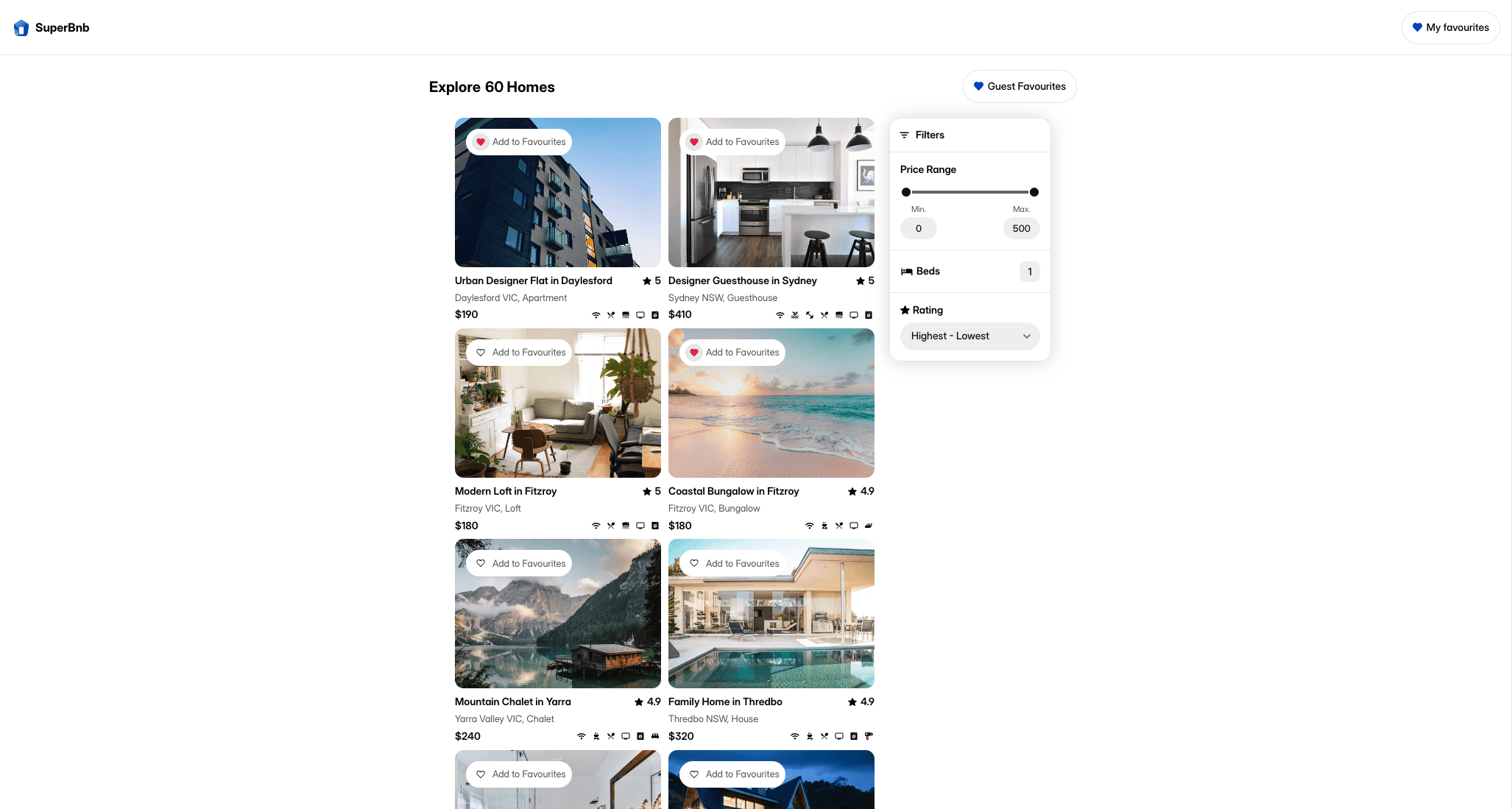
Task: Click the maximum price slider handle
Action: [x=1034, y=192]
